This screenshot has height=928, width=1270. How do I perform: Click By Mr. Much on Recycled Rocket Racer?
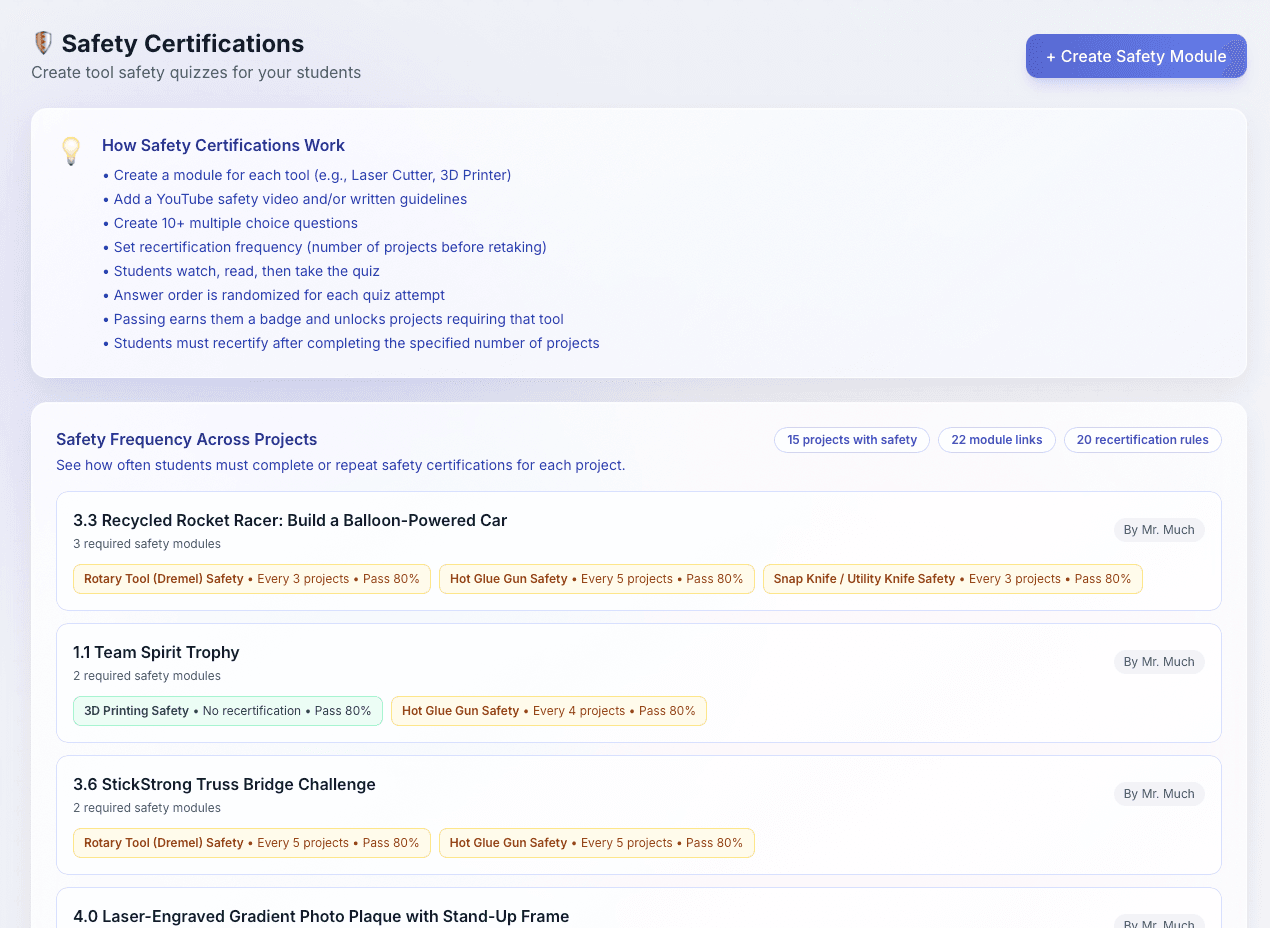(x=1158, y=530)
